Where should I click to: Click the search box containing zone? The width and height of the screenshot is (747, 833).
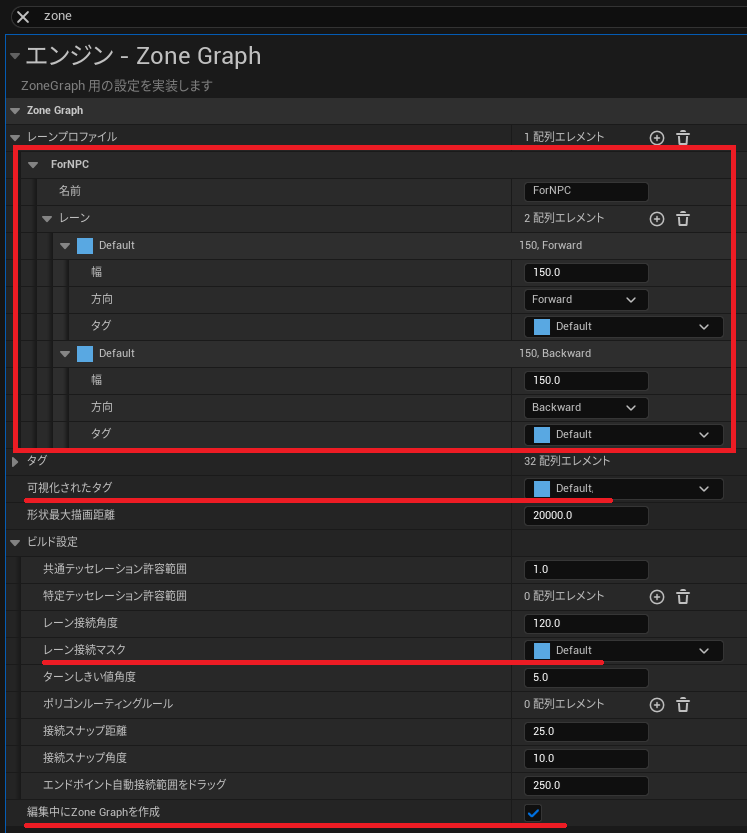(x=393, y=16)
